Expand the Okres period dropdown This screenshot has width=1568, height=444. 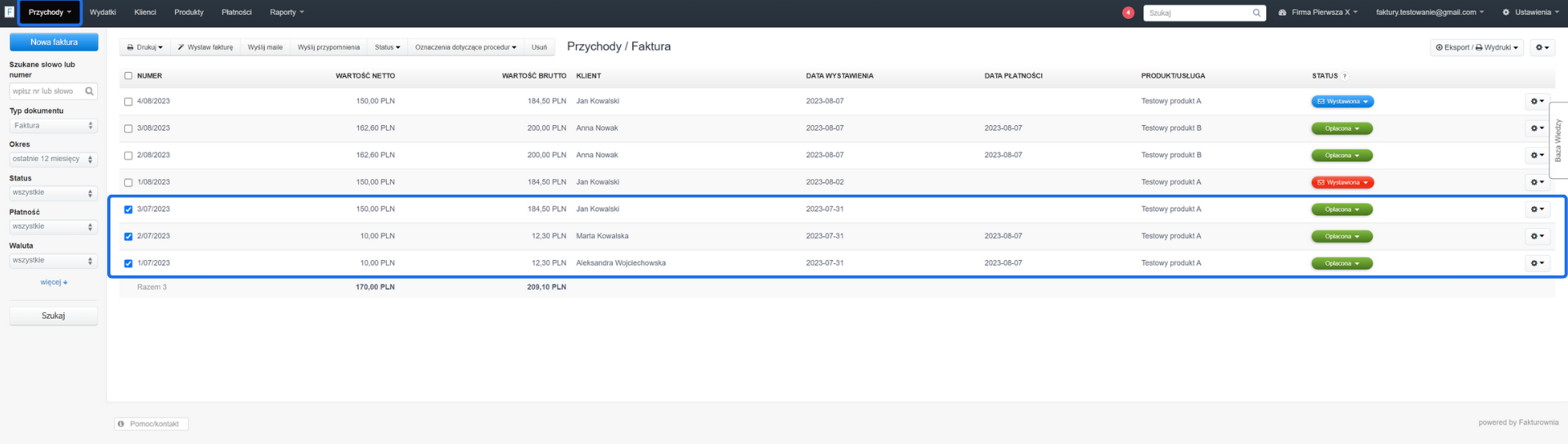(53, 159)
